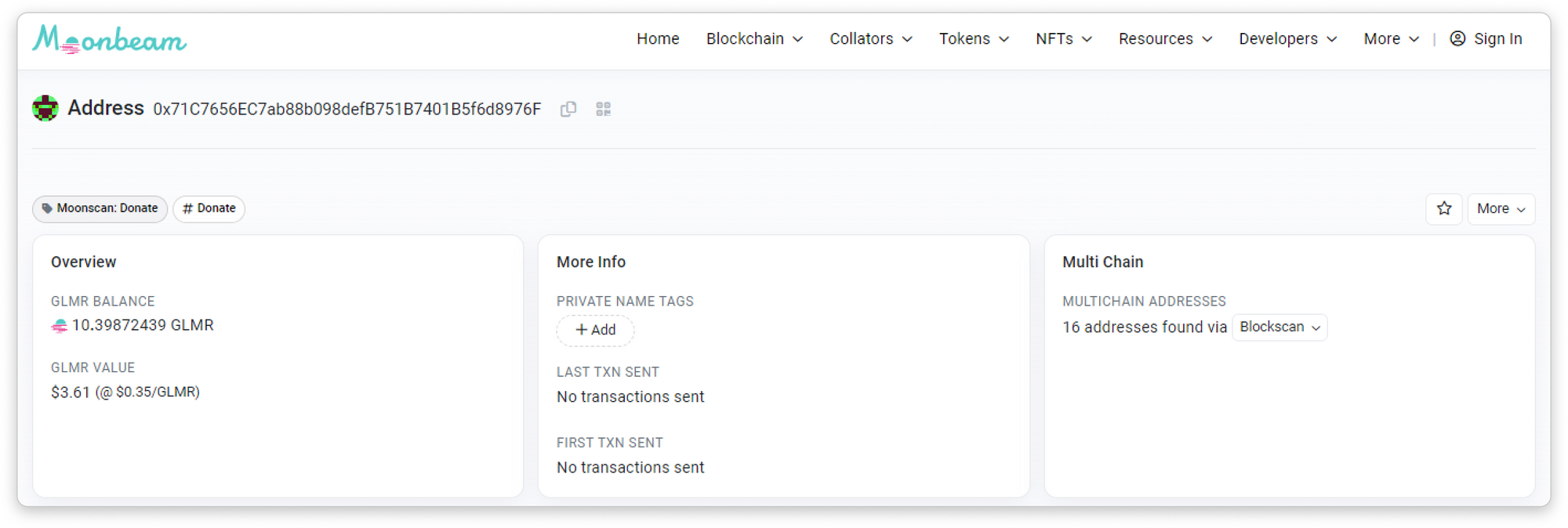Expand the Blockchain menu
Screen dimensions: 1568x528
(754, 38)
